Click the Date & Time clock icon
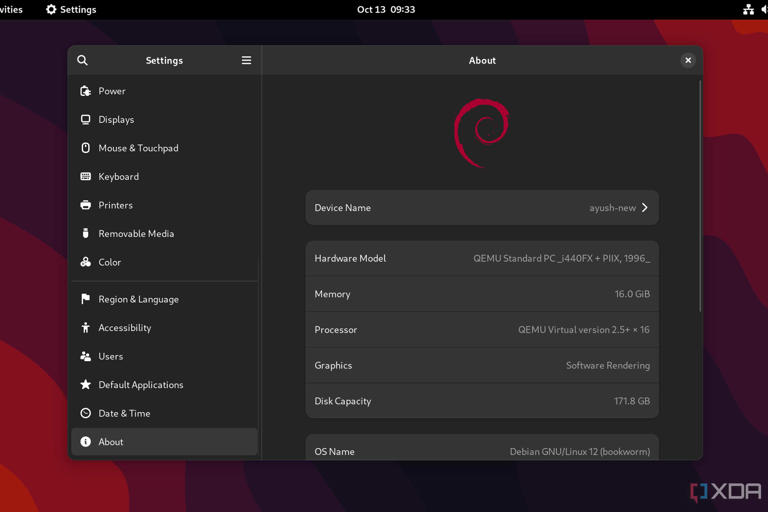Screen dimensions: 768x512 point(86,413)
